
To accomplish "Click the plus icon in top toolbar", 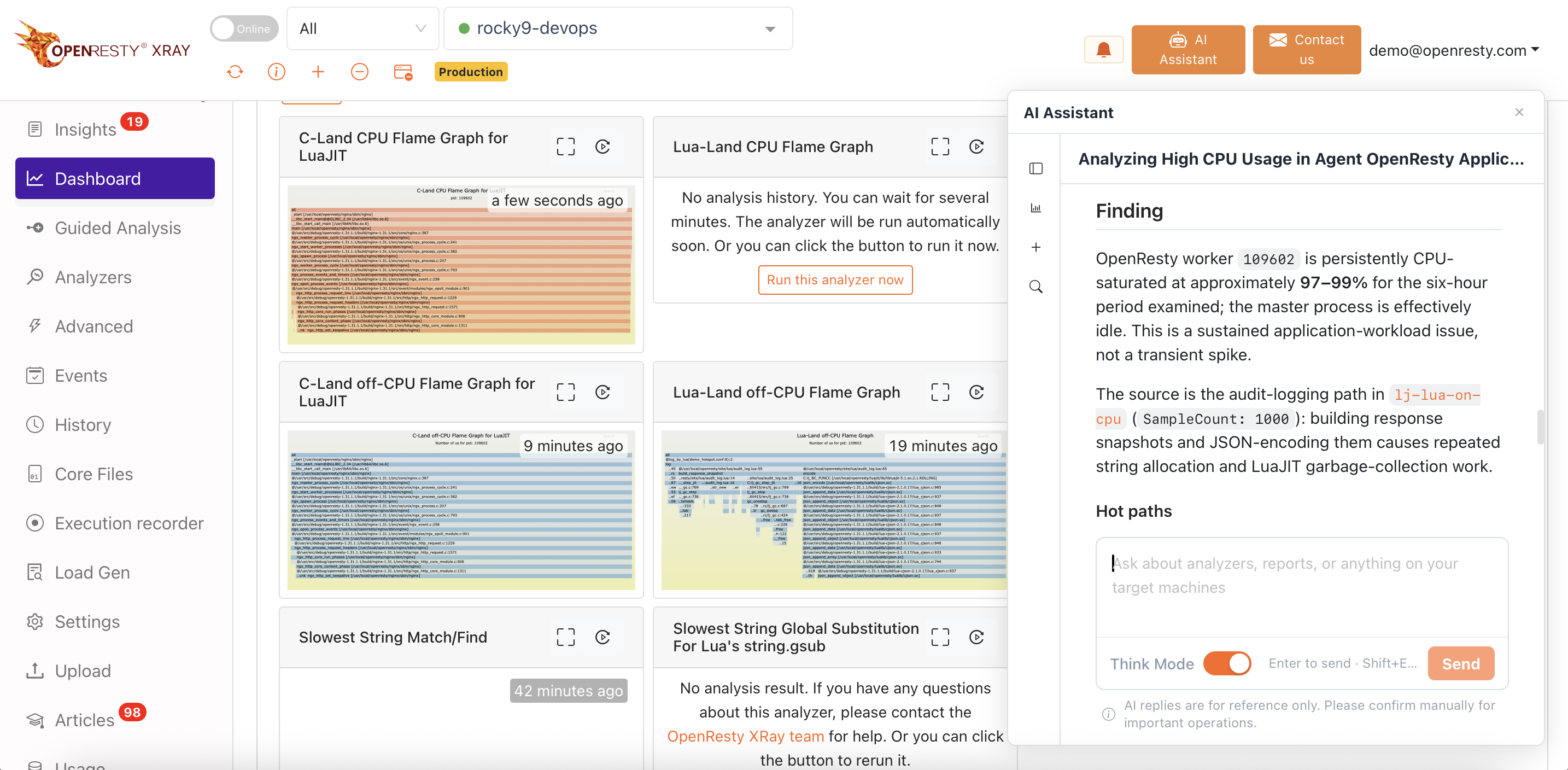I will point(318,72).
